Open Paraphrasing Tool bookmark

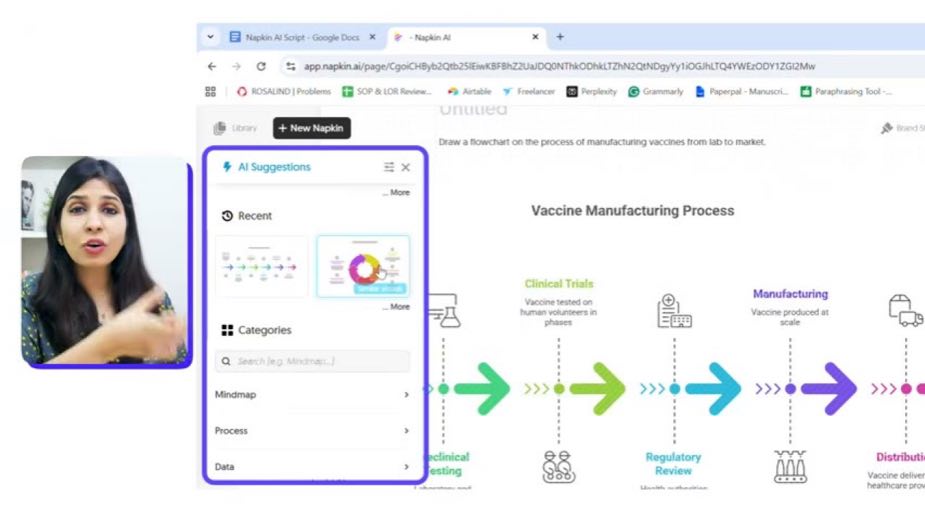(846, 91)
